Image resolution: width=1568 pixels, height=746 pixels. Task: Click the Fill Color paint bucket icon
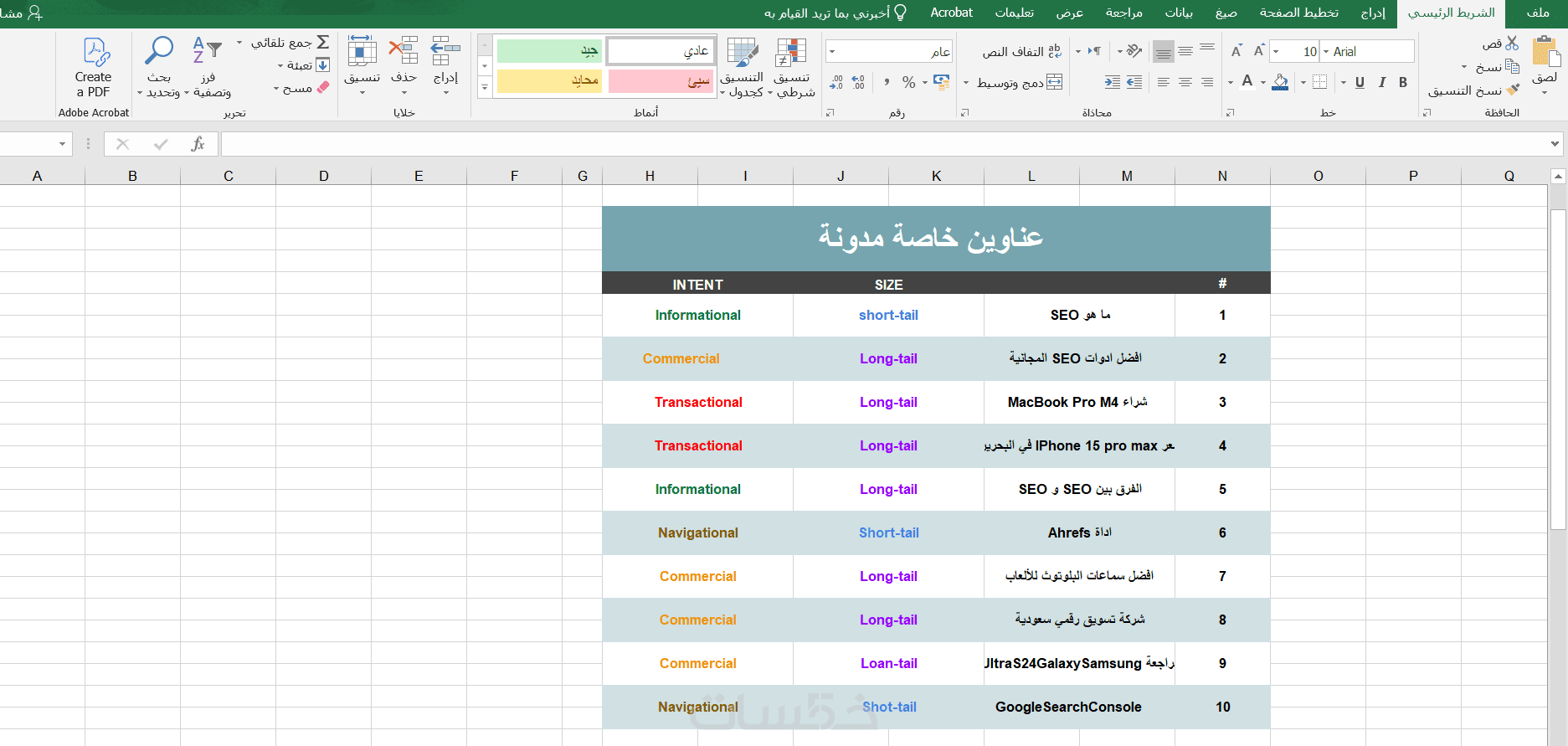pos(1280,81)
